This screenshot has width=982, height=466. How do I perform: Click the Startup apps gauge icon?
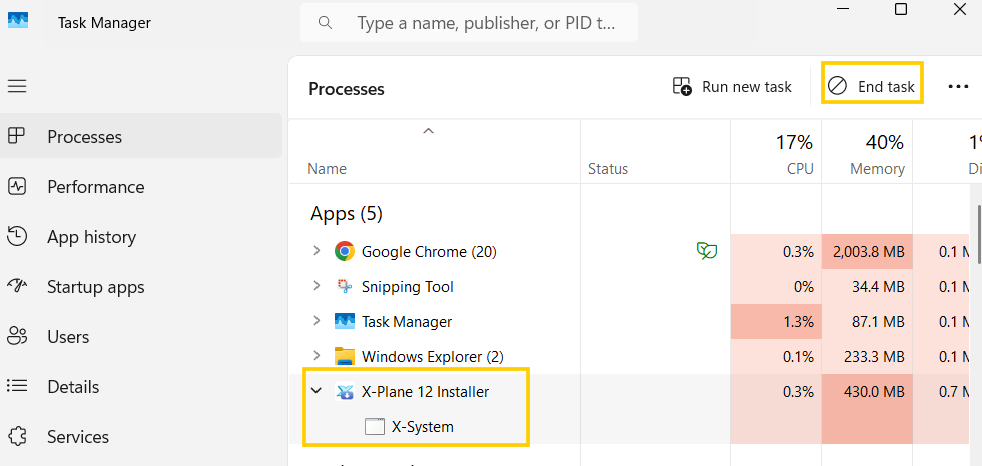point(17,286)
